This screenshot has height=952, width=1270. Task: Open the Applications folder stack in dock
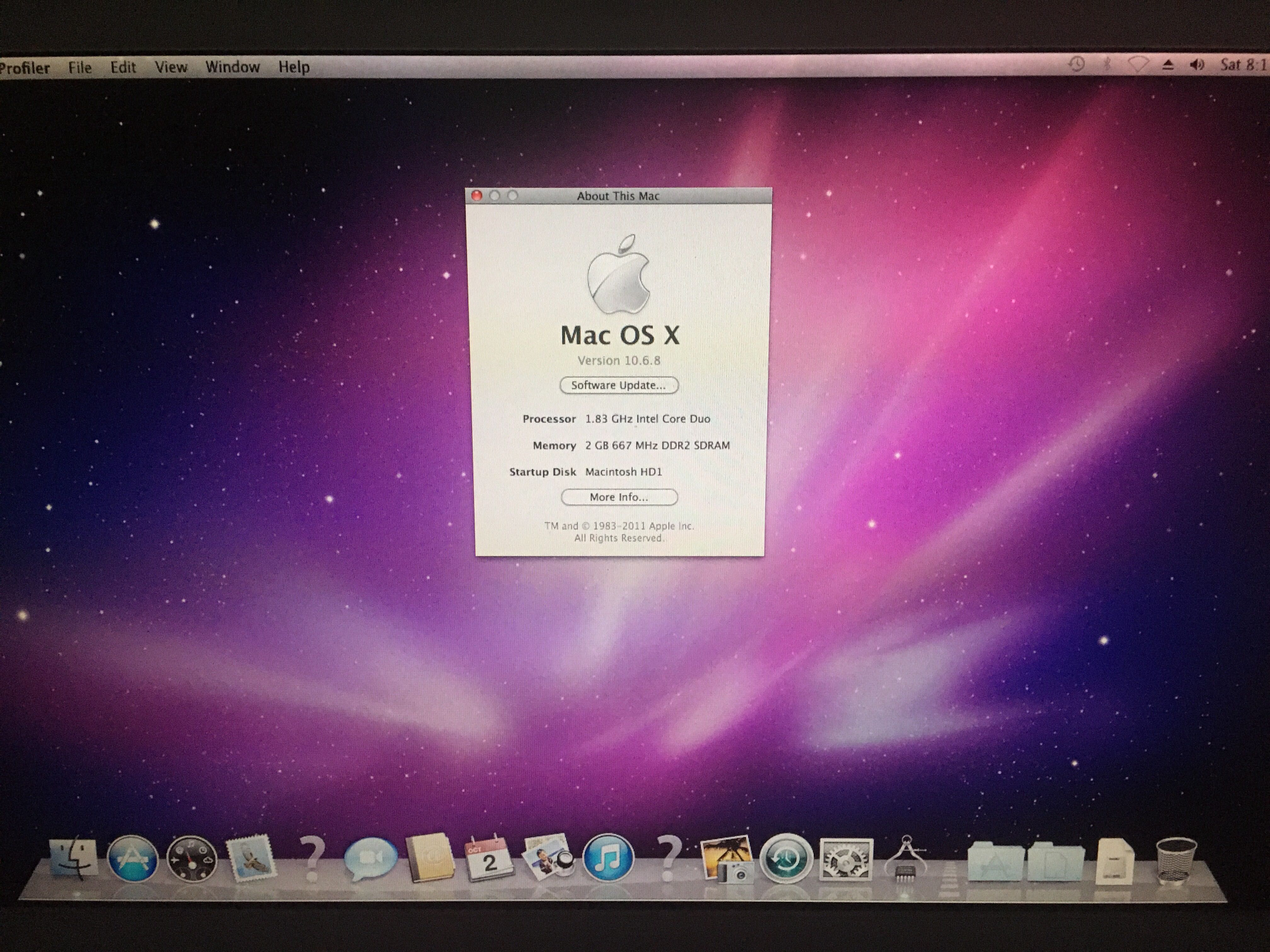(x=995, y=861)
